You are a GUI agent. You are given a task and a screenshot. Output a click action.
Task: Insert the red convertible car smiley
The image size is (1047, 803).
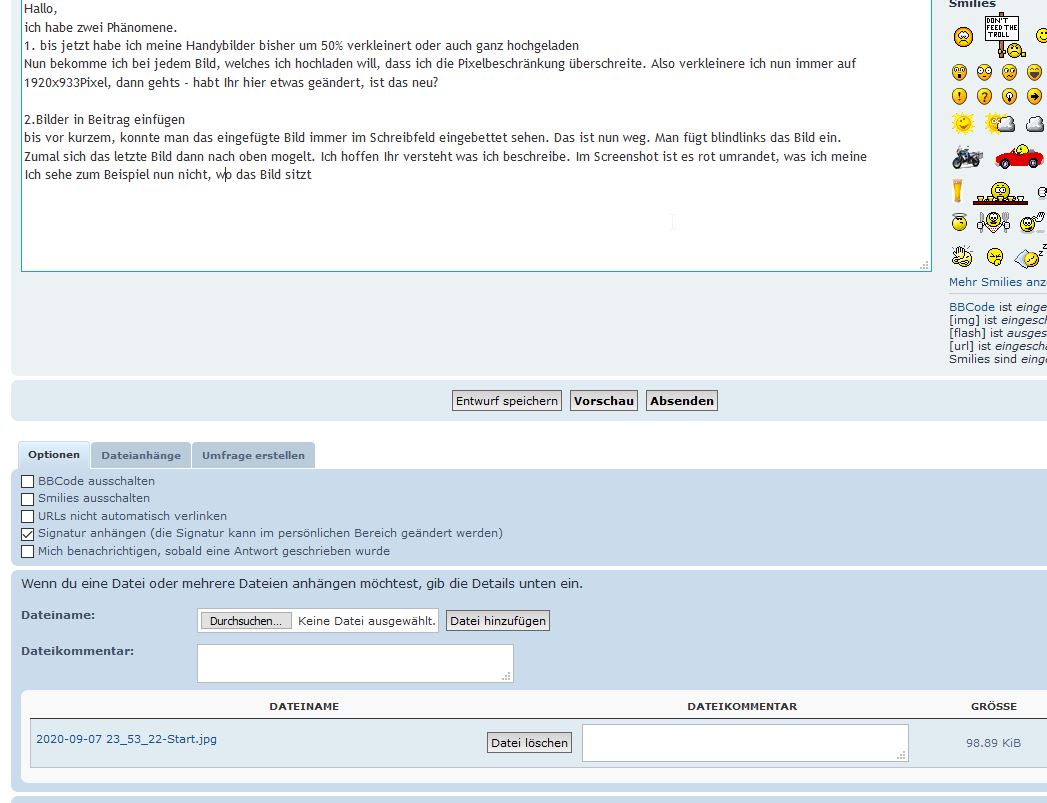click(1018, 157)
